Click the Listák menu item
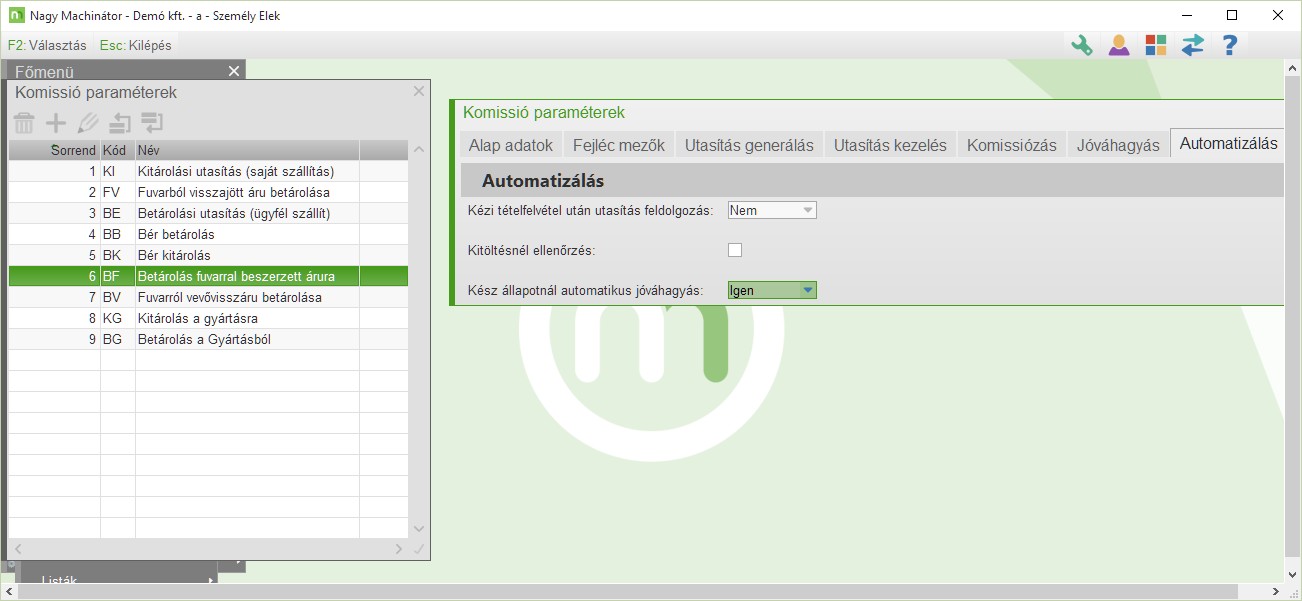The image size is (1302, 601). 60,581
